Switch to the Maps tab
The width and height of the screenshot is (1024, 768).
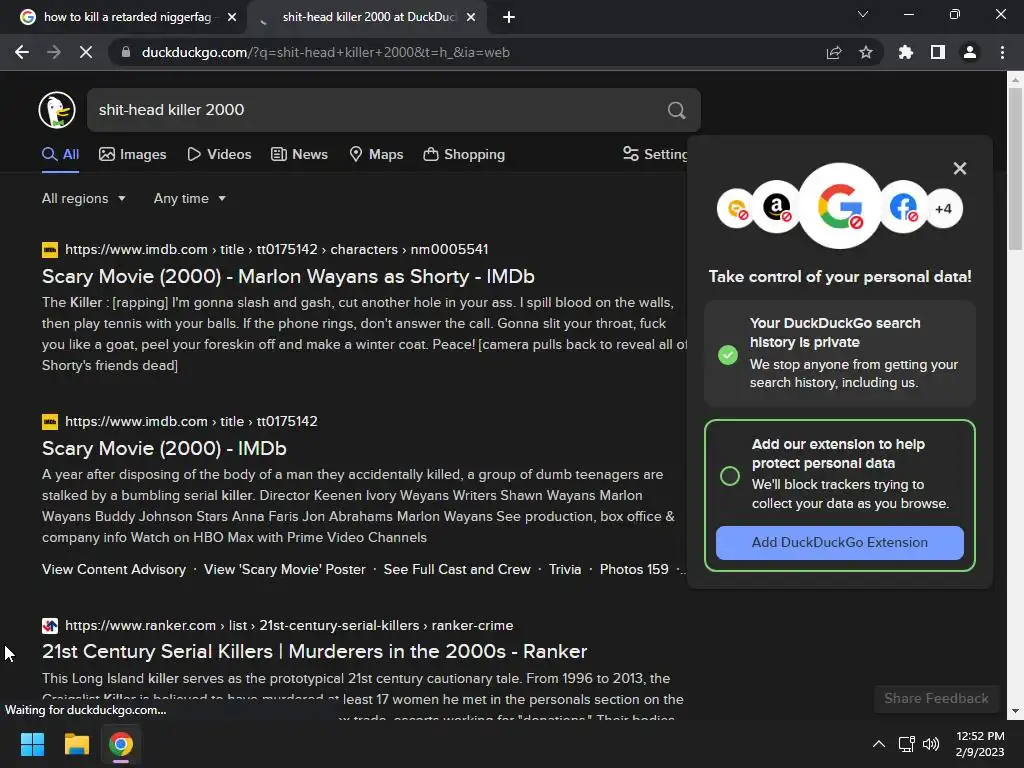[x=376, y=154]
